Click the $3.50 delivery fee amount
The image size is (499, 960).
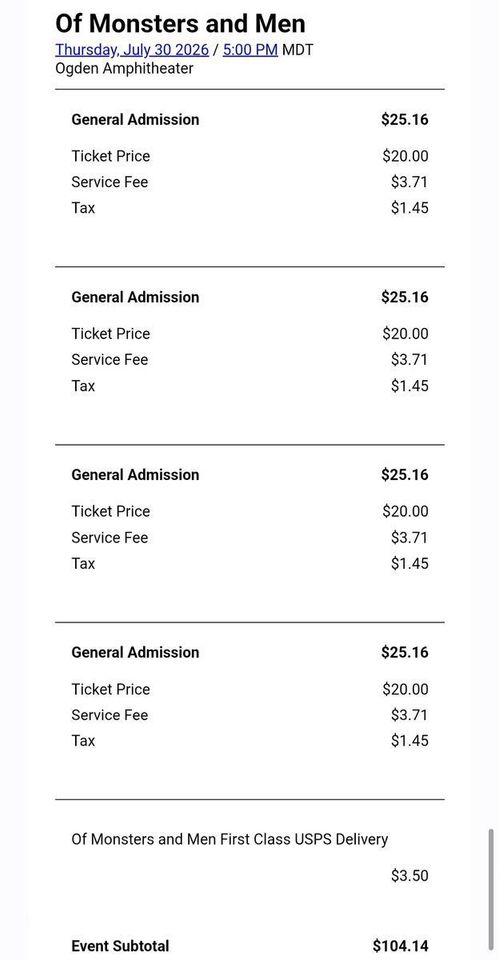pos(410,876)
